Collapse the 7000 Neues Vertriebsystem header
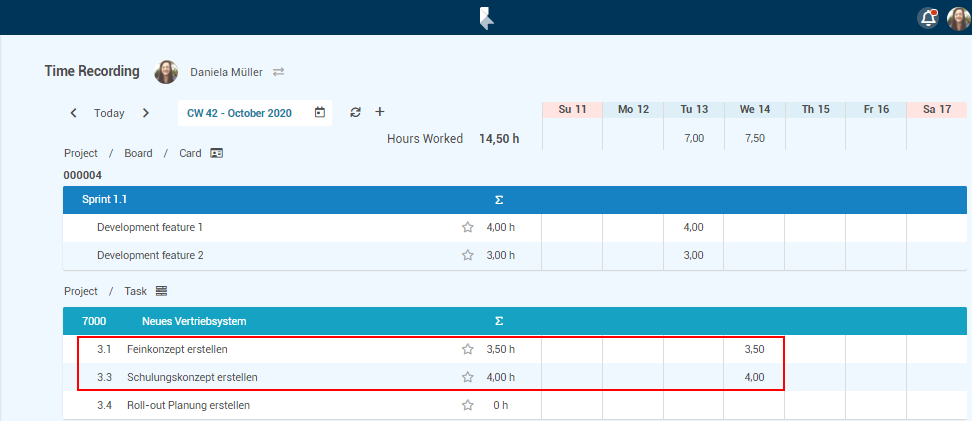This screenshot has width=972, height=421. click(186, 321)
